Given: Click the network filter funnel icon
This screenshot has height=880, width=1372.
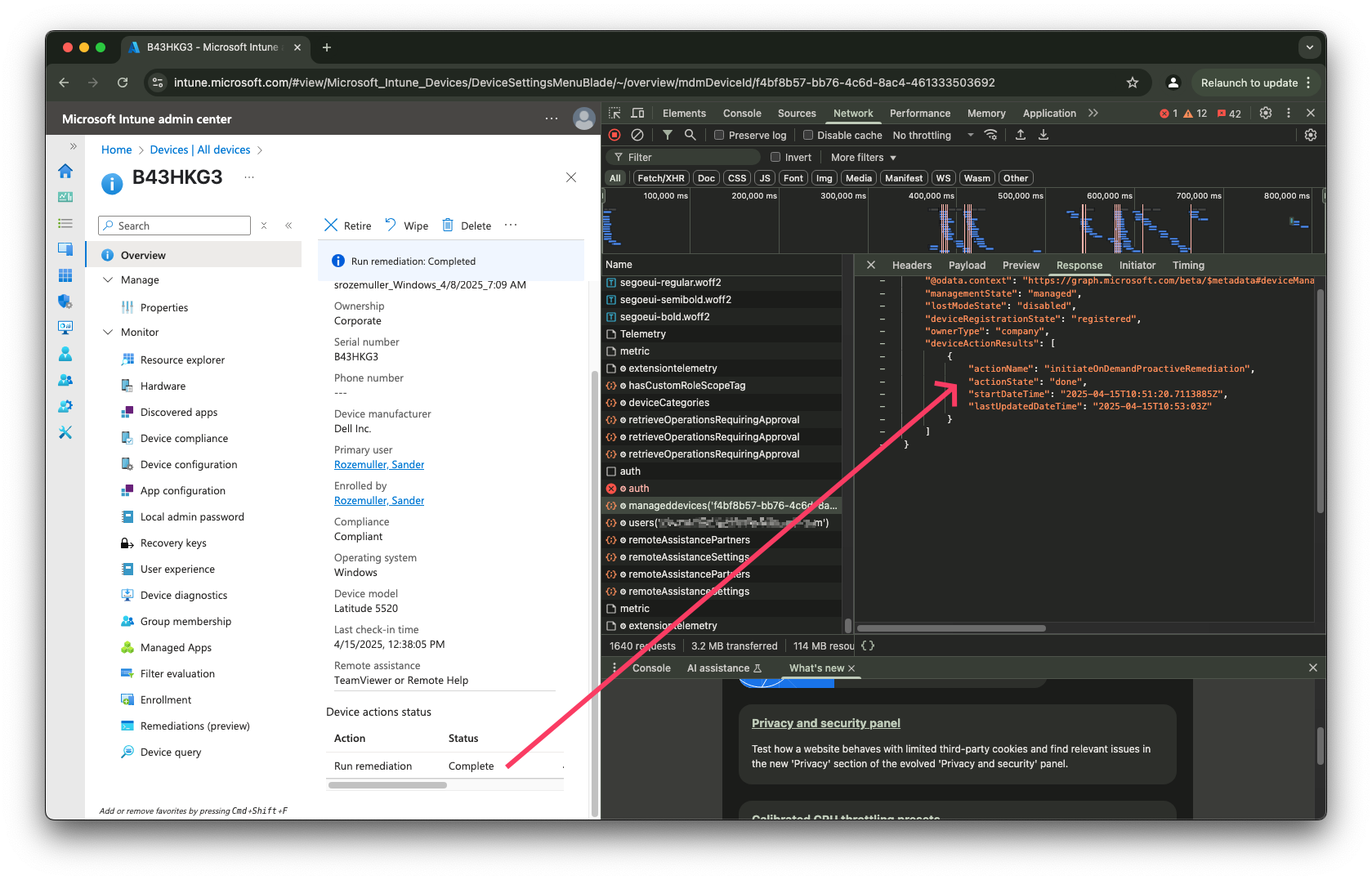Looking at the screenshot, I should click(668, 135).
